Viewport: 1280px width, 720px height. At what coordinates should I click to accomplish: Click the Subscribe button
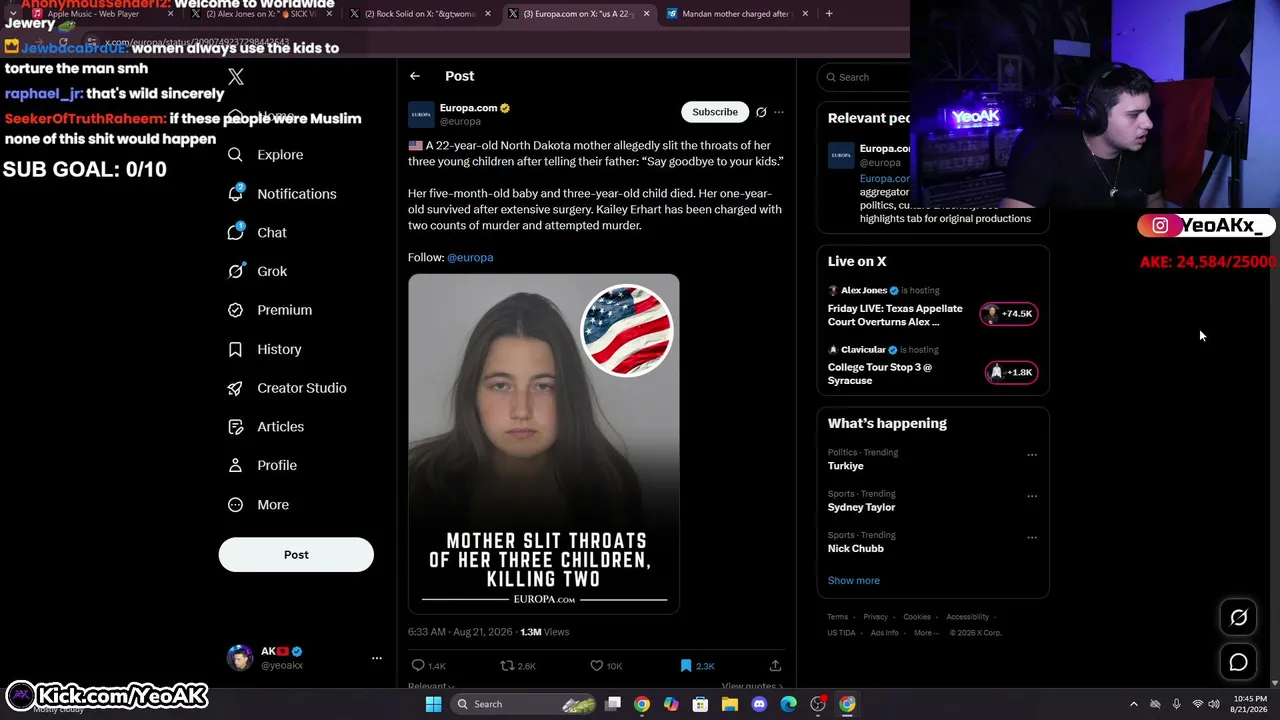click(715, 112)
